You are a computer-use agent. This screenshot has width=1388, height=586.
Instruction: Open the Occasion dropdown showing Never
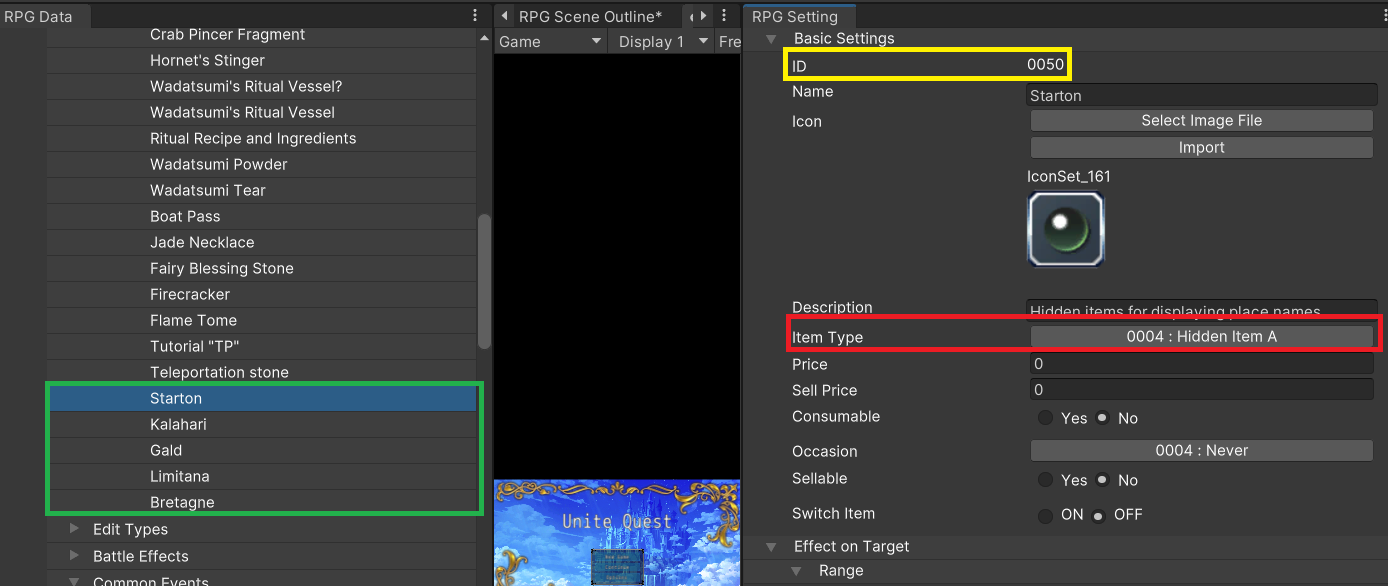(1201, 451)
